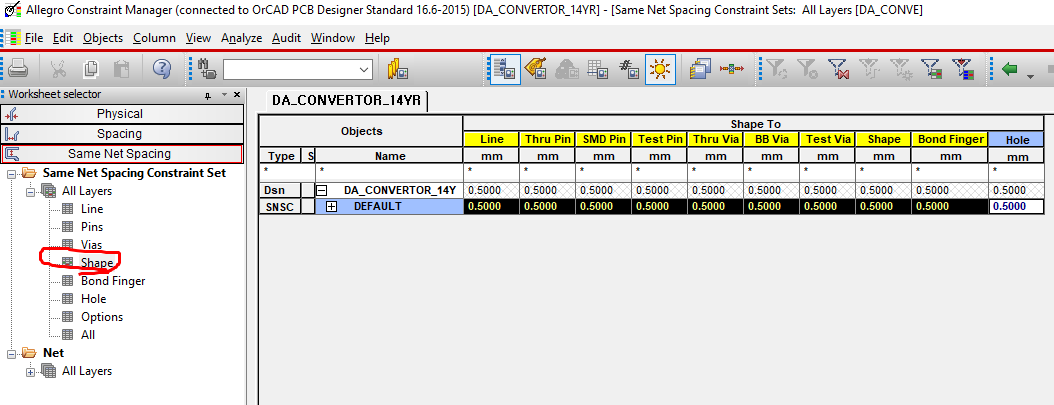Screen dimensions: 1054x405
Task: Open the Vias worksheet in the tree
Action: point(91,244)
